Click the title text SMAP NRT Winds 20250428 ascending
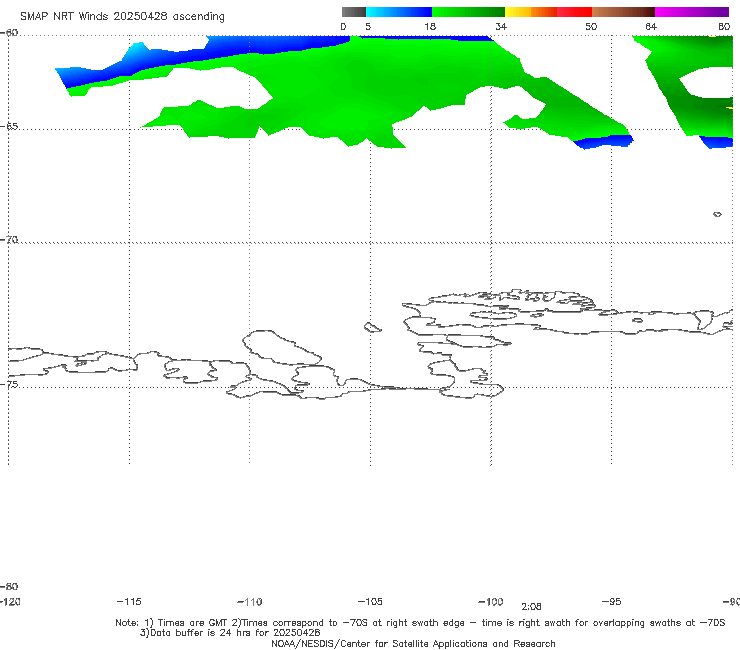The width and height of the screenshot is (740, 650). point(122,16)
